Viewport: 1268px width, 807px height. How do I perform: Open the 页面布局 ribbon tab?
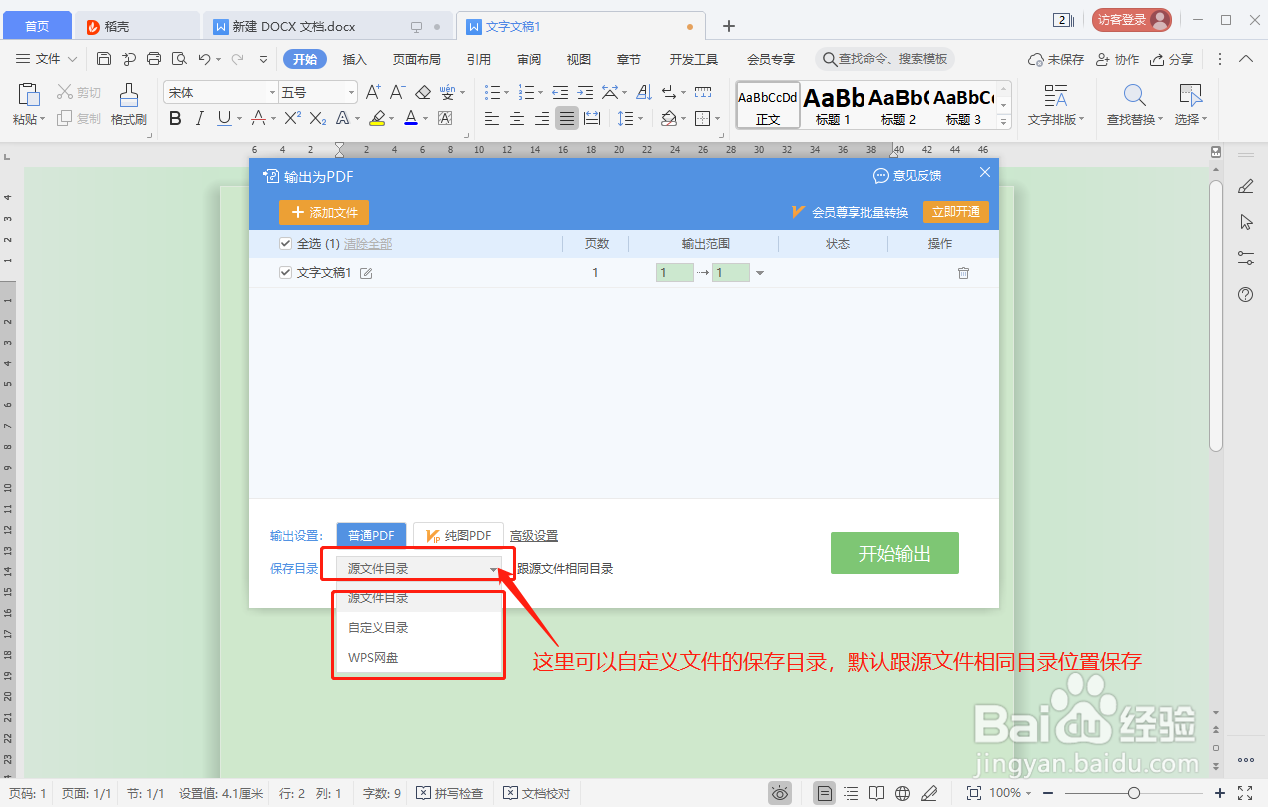tap(416, 59)
